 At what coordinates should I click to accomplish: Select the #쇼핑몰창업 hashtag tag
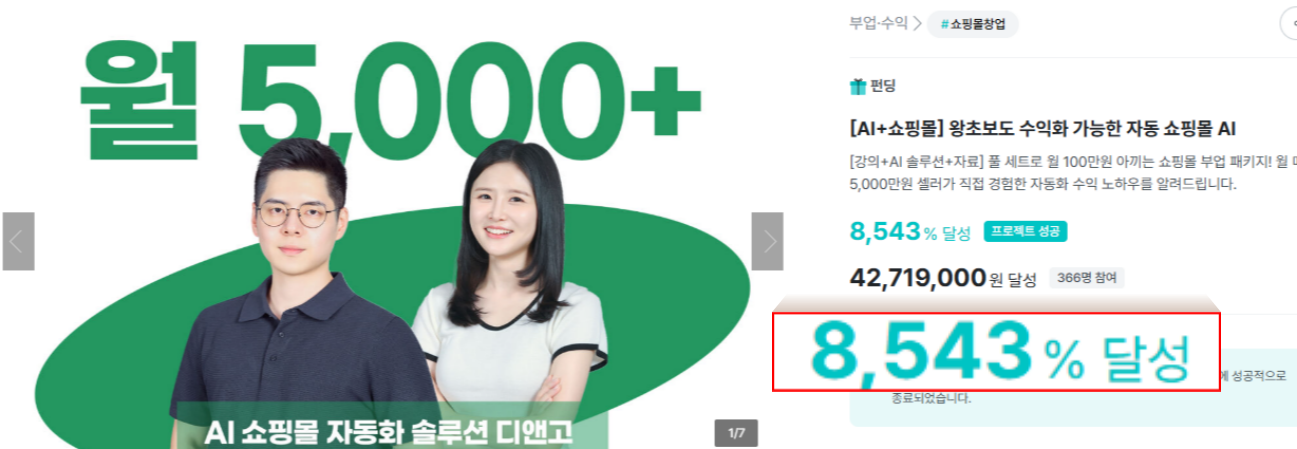[x=973, y=24]
